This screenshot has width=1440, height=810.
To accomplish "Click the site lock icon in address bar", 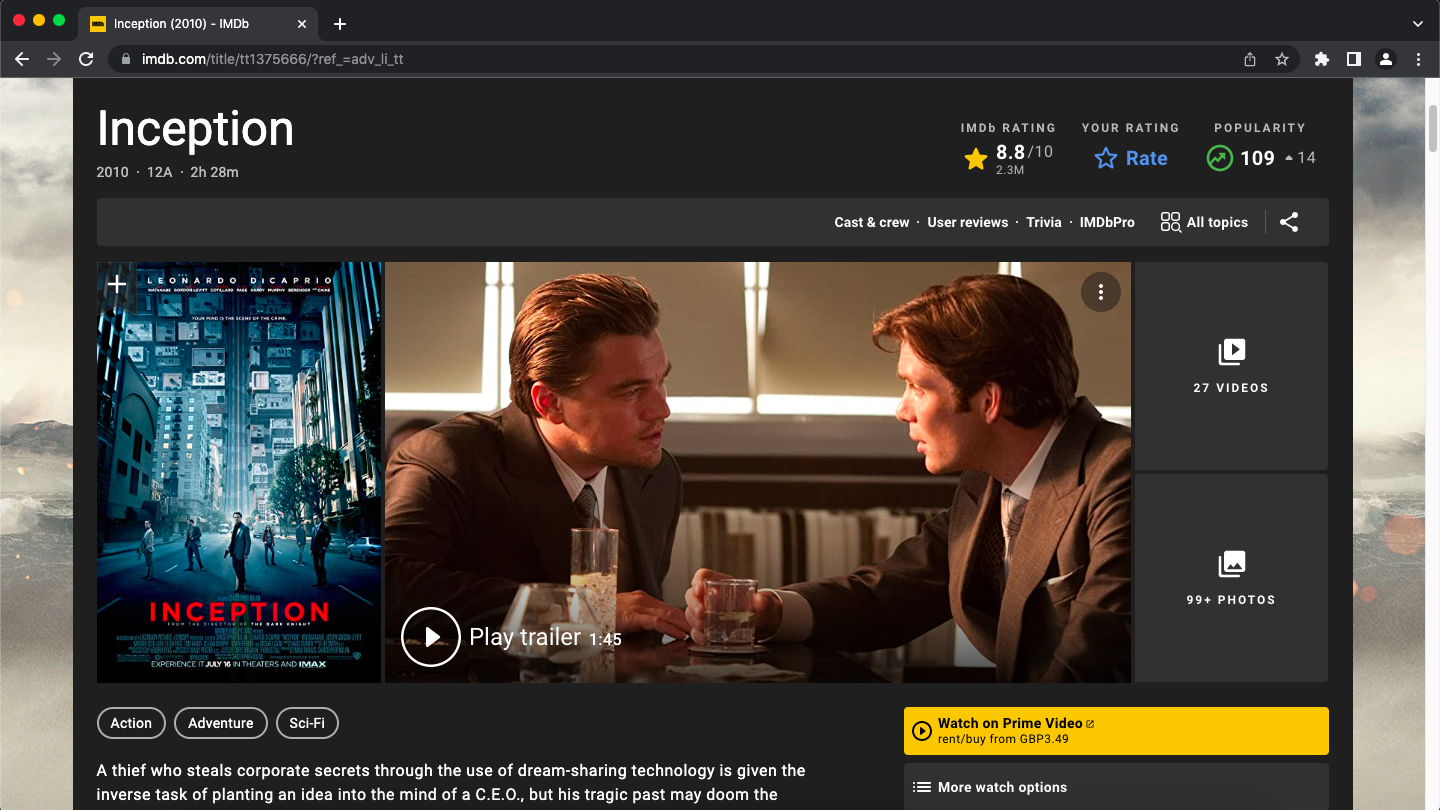I will click(x=125, y=59).
